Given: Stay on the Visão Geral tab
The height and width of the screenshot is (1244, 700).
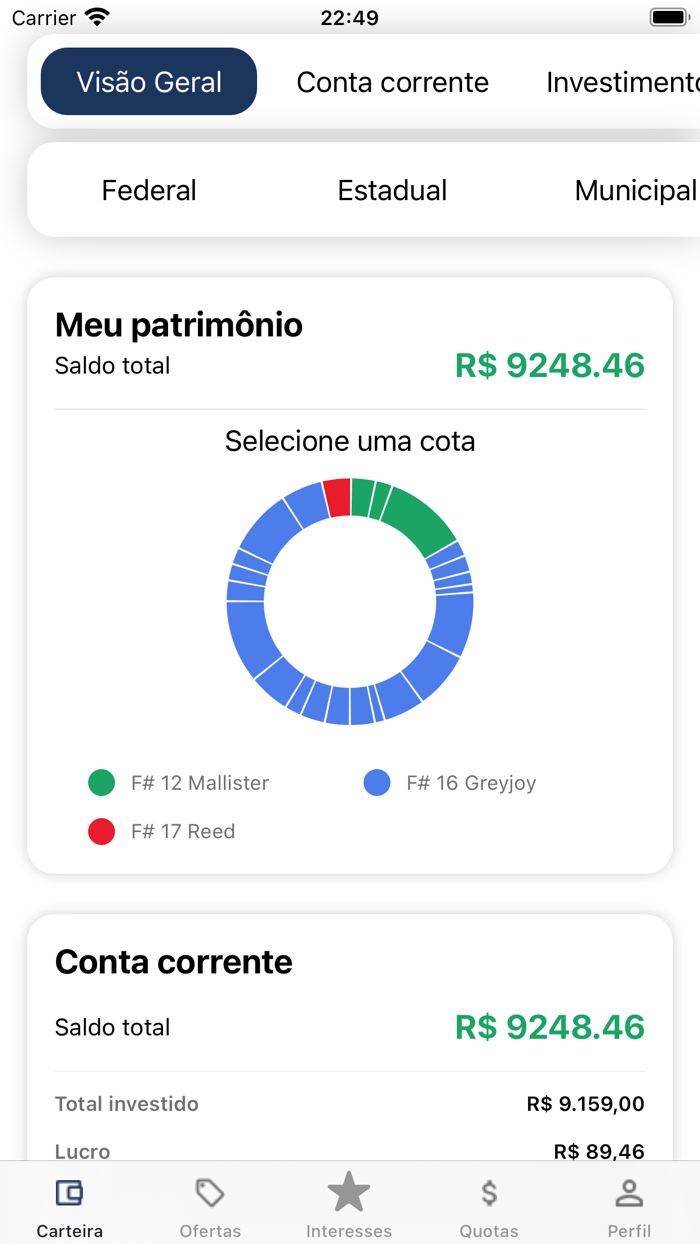Looking at the screenshot, I should point(148,82).
